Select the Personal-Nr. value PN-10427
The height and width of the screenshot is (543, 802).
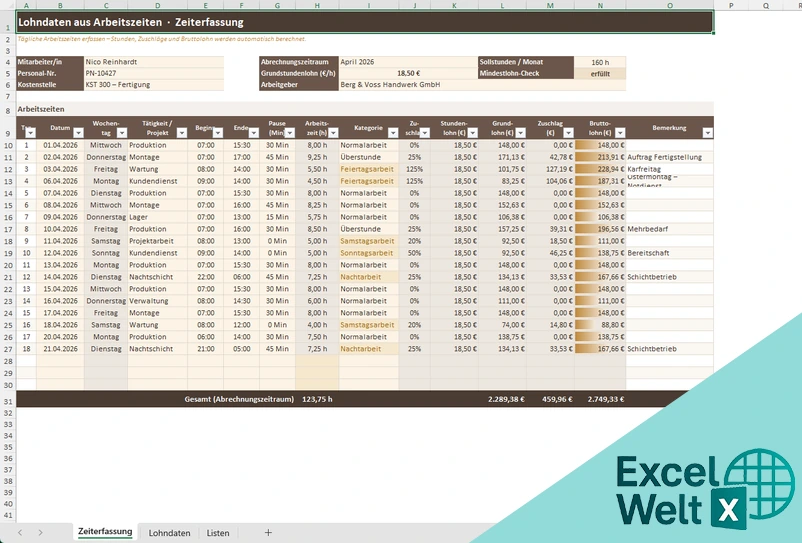pyautogui.click(x=154, y=73)
